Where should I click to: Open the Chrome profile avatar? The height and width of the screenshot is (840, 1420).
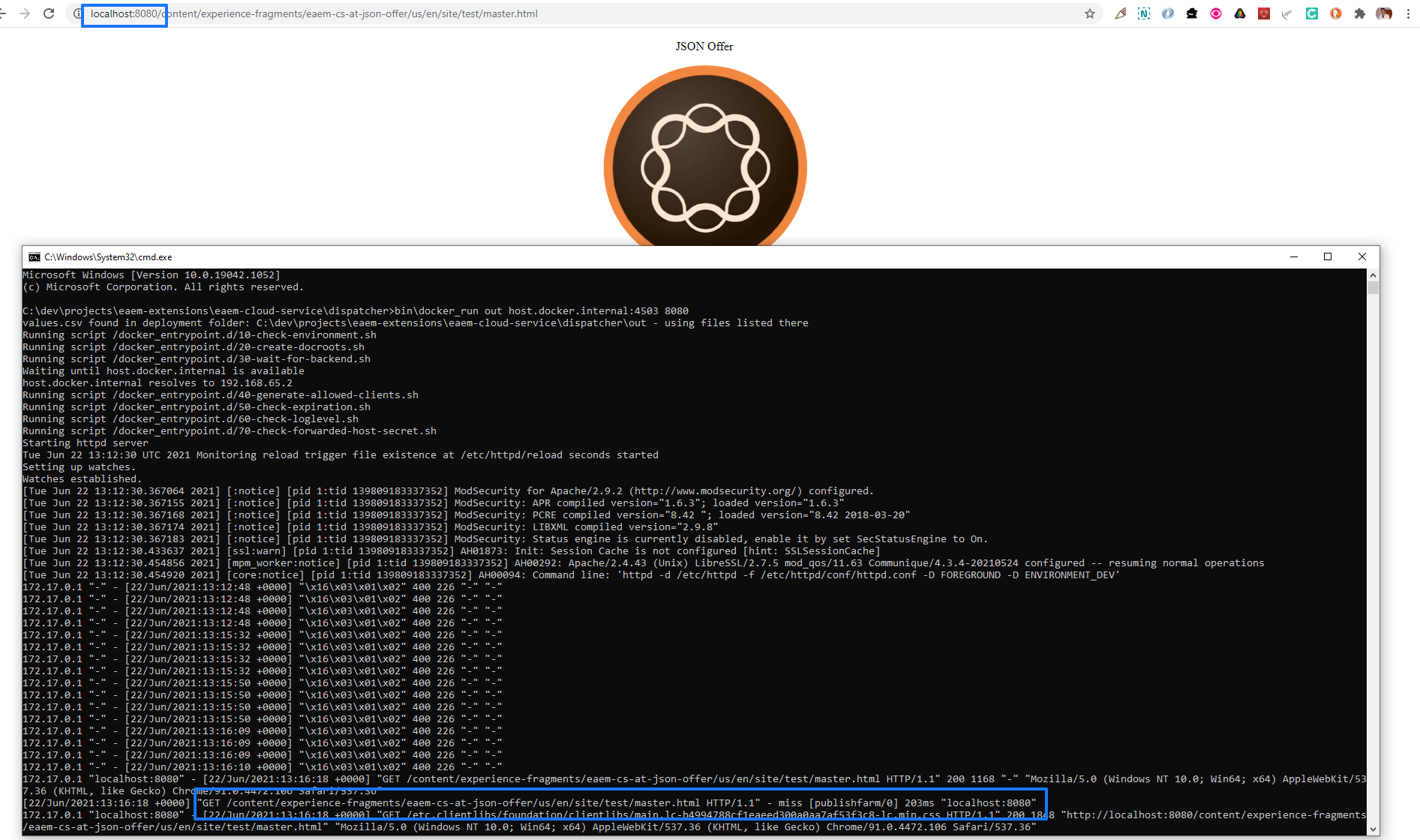[x=1384, y=13]
